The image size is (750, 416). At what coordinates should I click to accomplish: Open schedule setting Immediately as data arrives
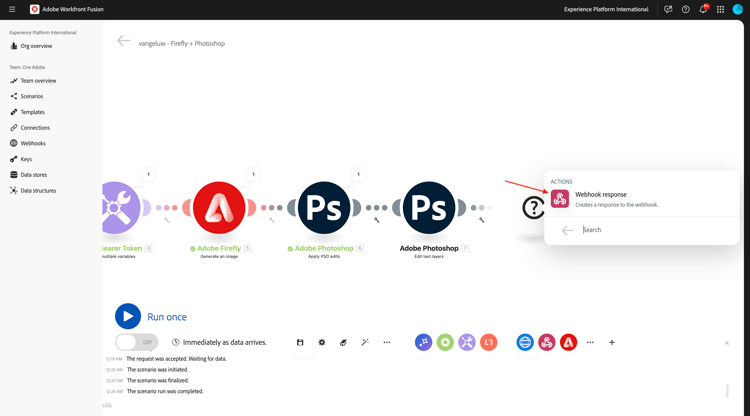pos(220,342)
